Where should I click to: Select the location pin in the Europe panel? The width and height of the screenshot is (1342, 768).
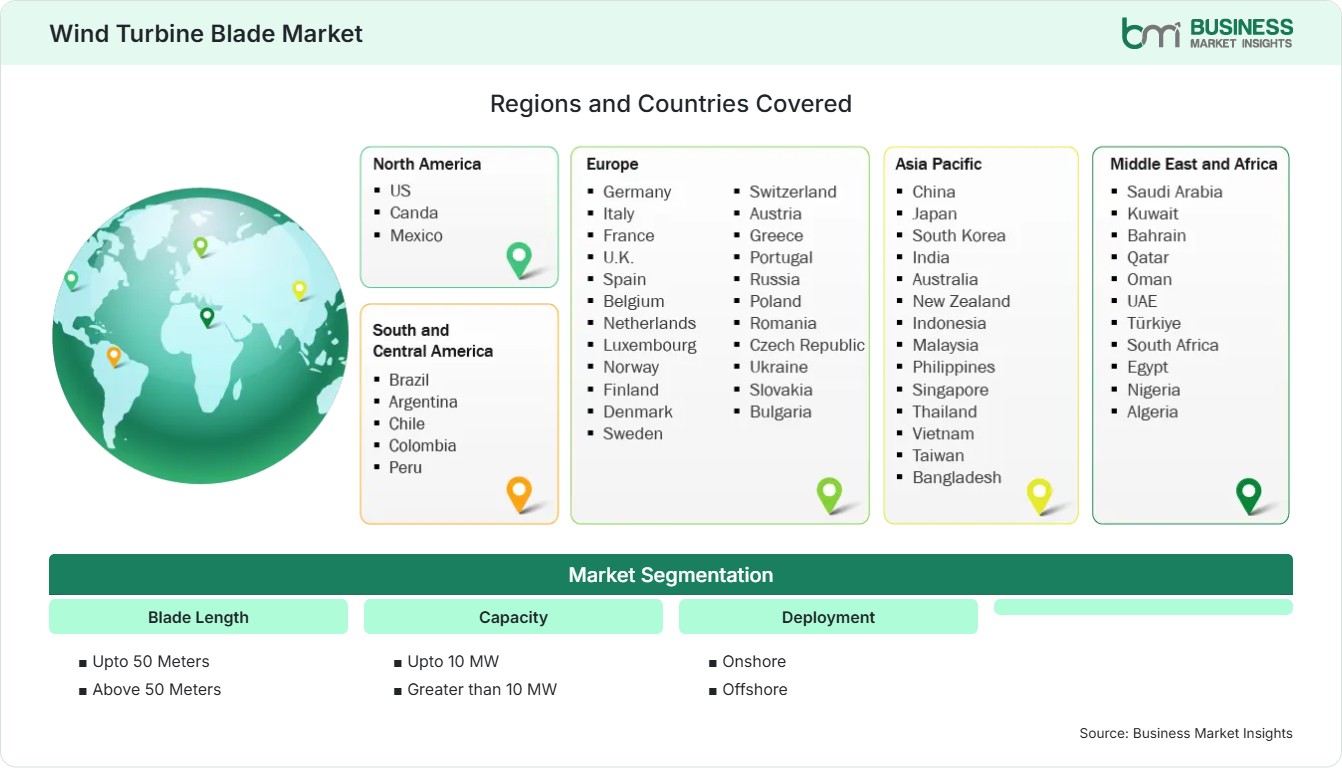829,494
